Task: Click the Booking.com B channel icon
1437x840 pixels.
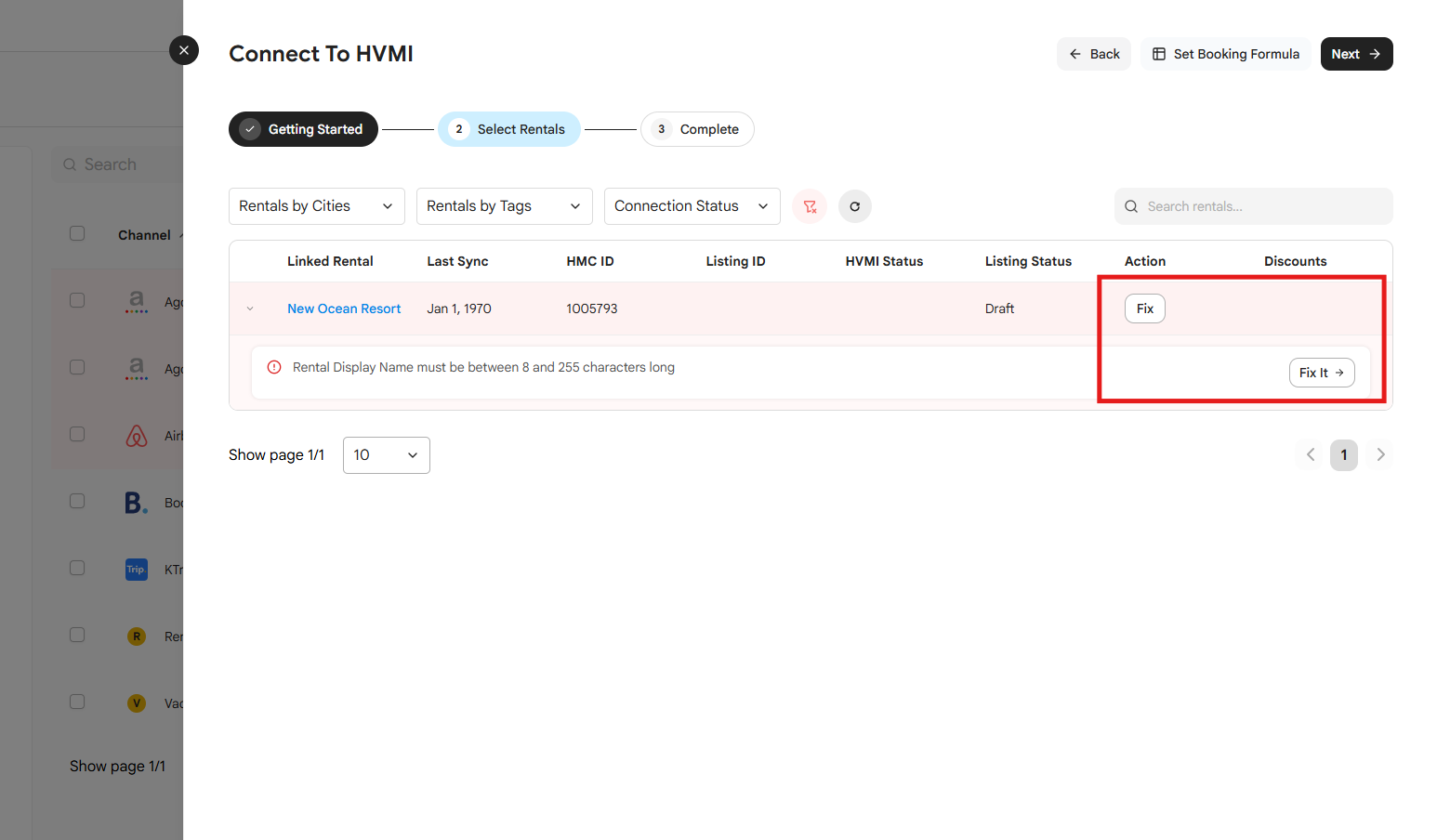Action: click(136, 503)
